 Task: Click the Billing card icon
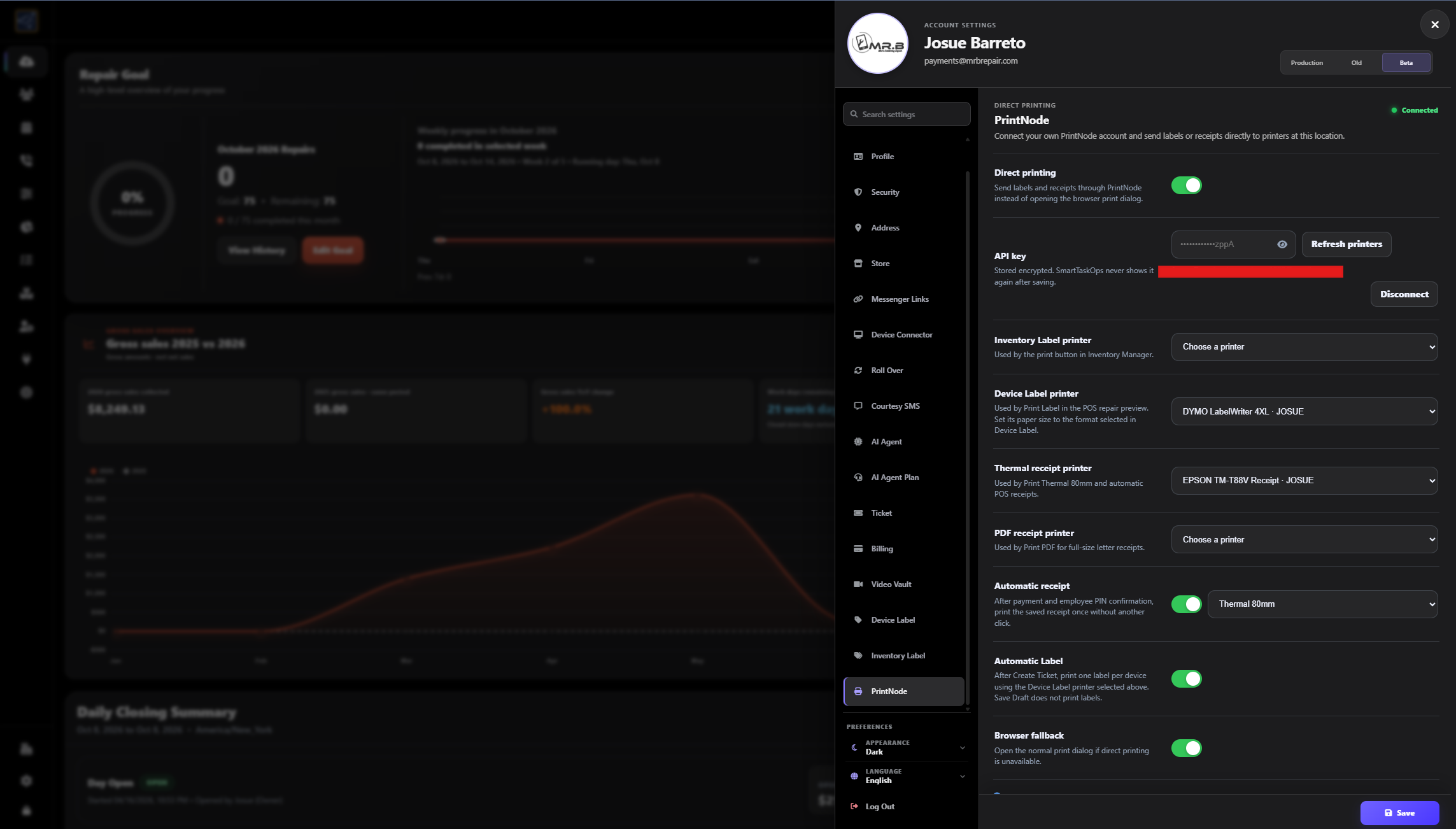pyautogui.click(x=858, y=549)
